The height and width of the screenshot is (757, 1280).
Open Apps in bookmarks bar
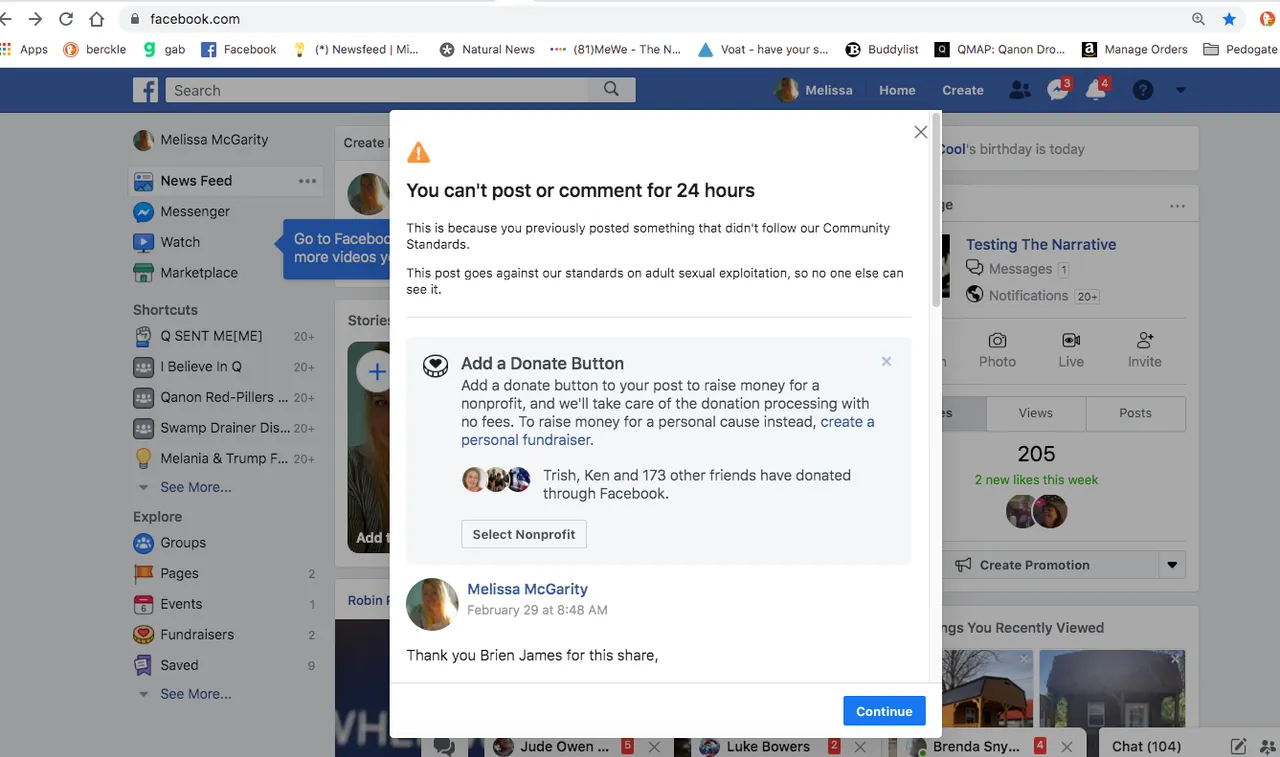coord(25,49)
